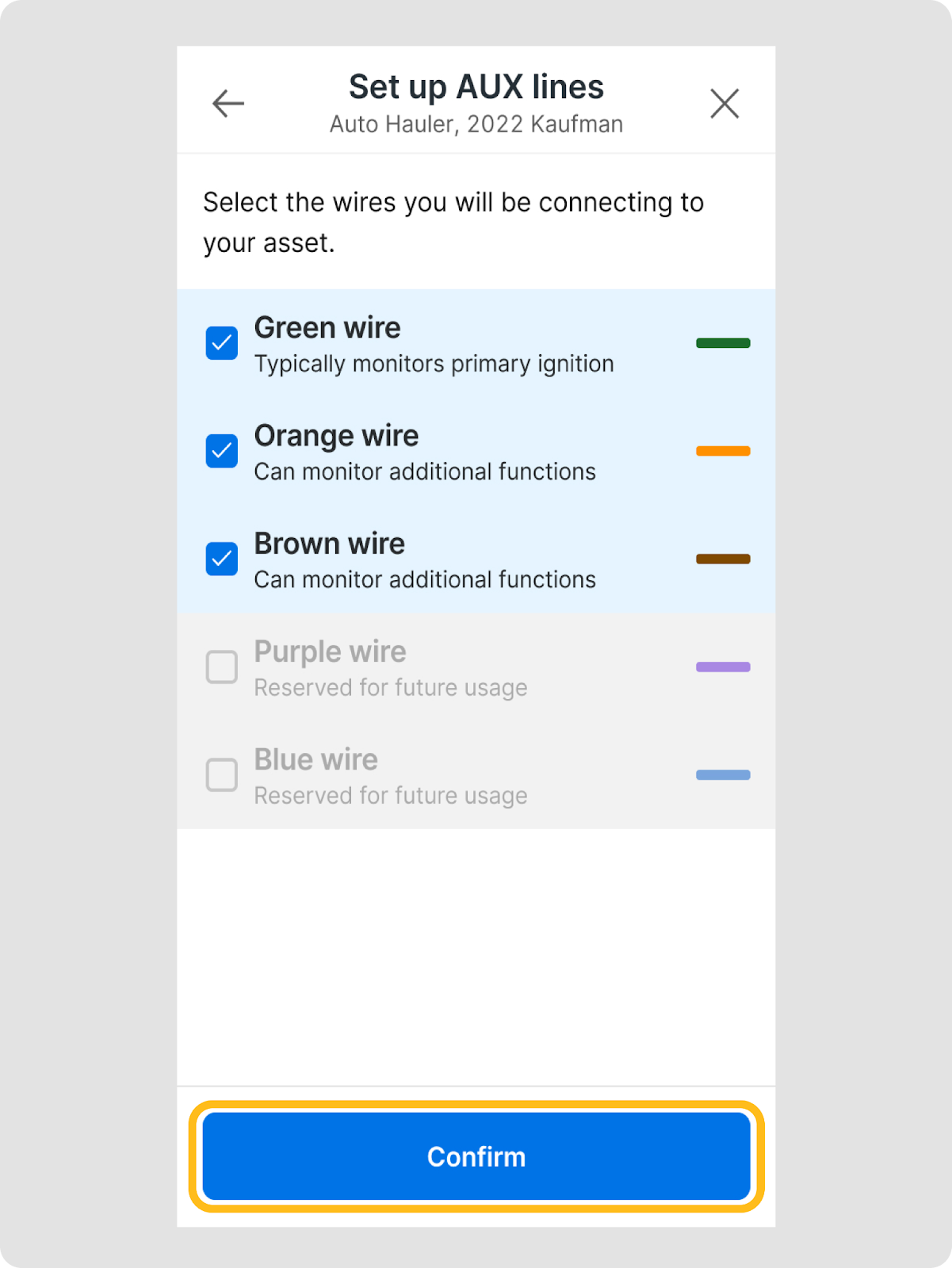Click the purple wire color indicator
952x1268 pixels.
click(x=723, y=667)
